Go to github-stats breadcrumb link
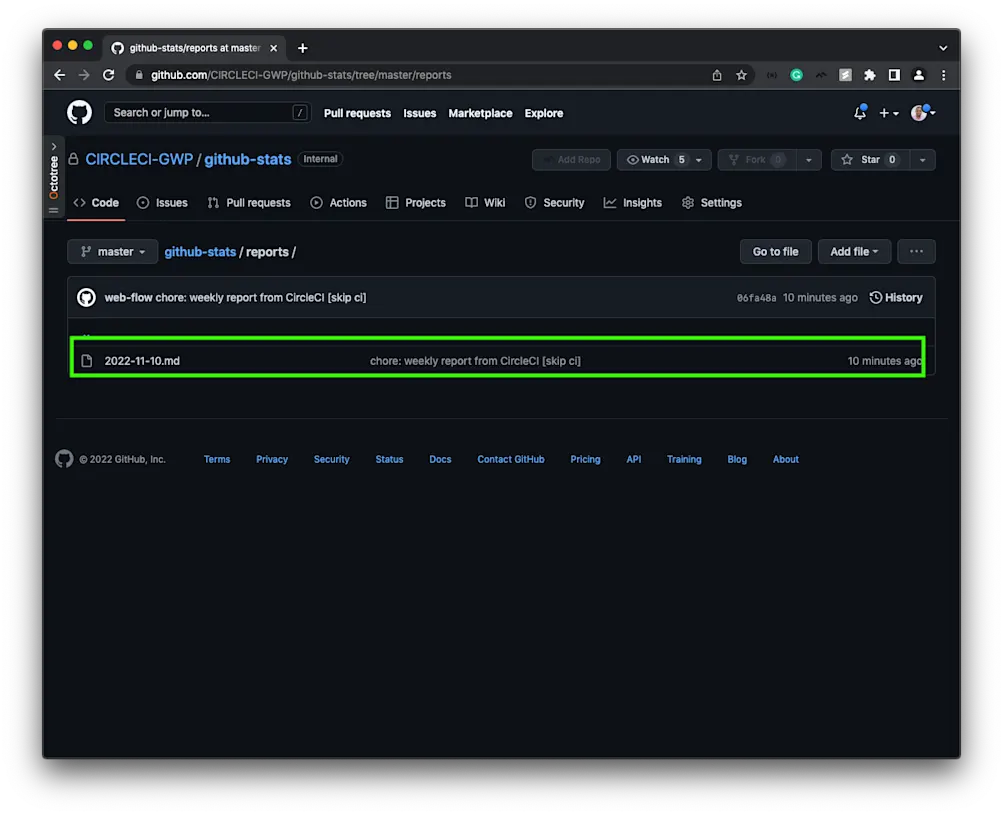This screenshot has height=815, width=1003. coord(200,252)
